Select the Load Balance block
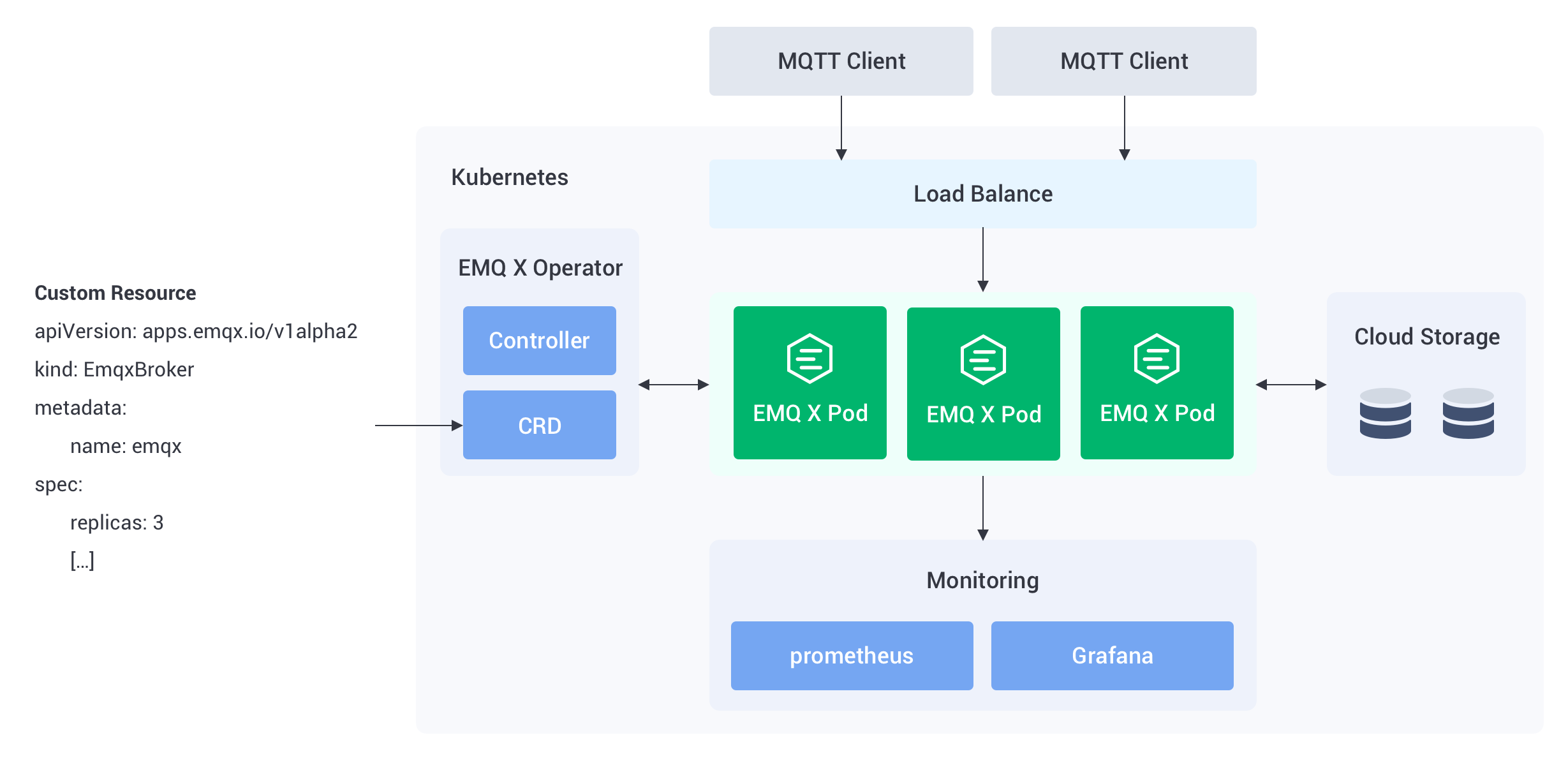1568x763 pixels. click(982, 194)
